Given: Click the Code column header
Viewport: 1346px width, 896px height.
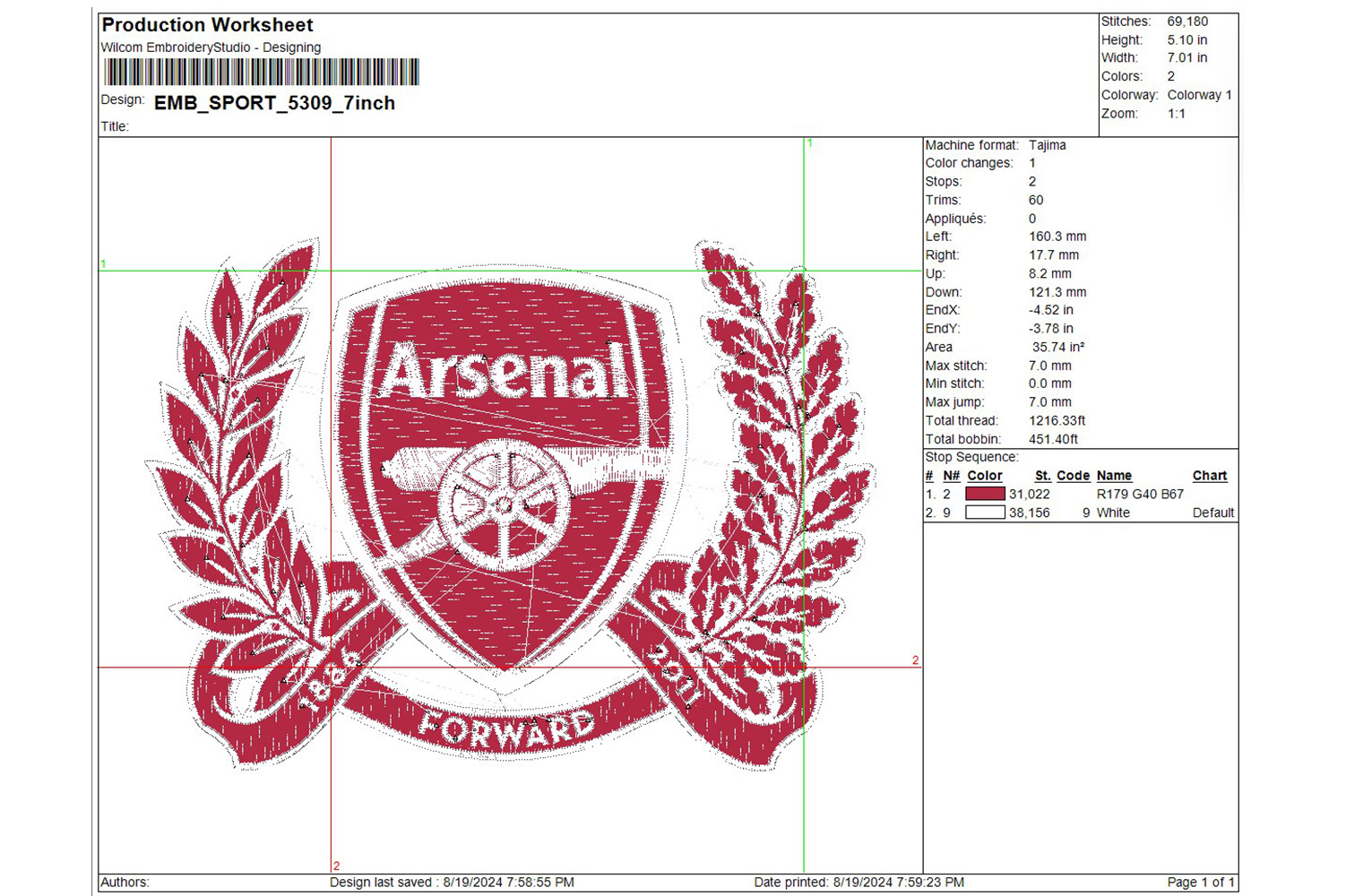Looking at the screenshot, I should (x=1074, y=476).
